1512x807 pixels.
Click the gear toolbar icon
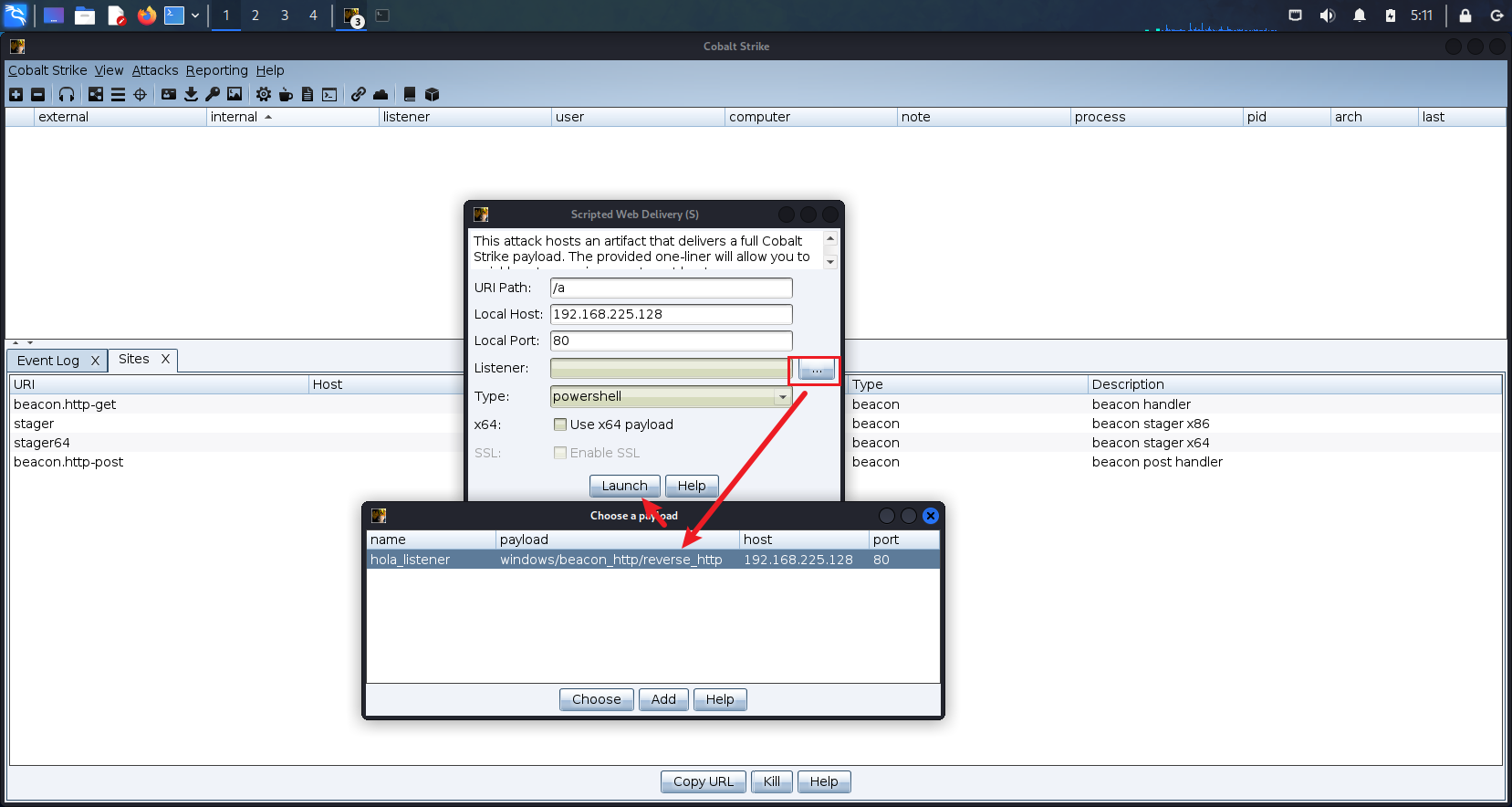264,94
